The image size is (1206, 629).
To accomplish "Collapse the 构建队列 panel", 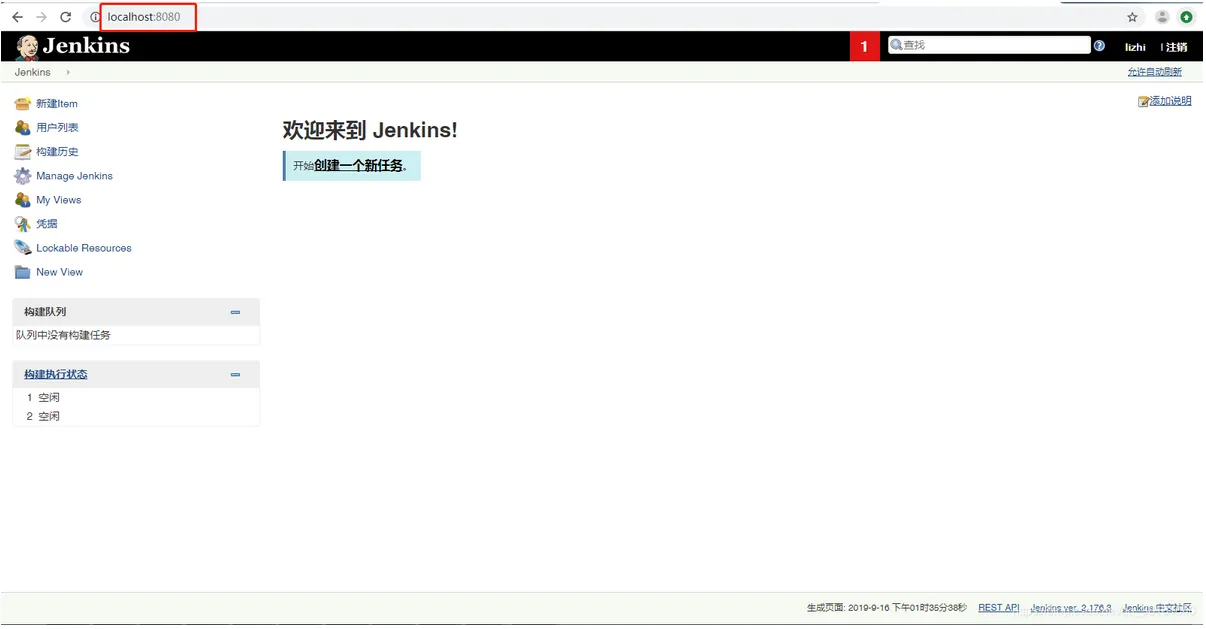I will tap(236, 312).
